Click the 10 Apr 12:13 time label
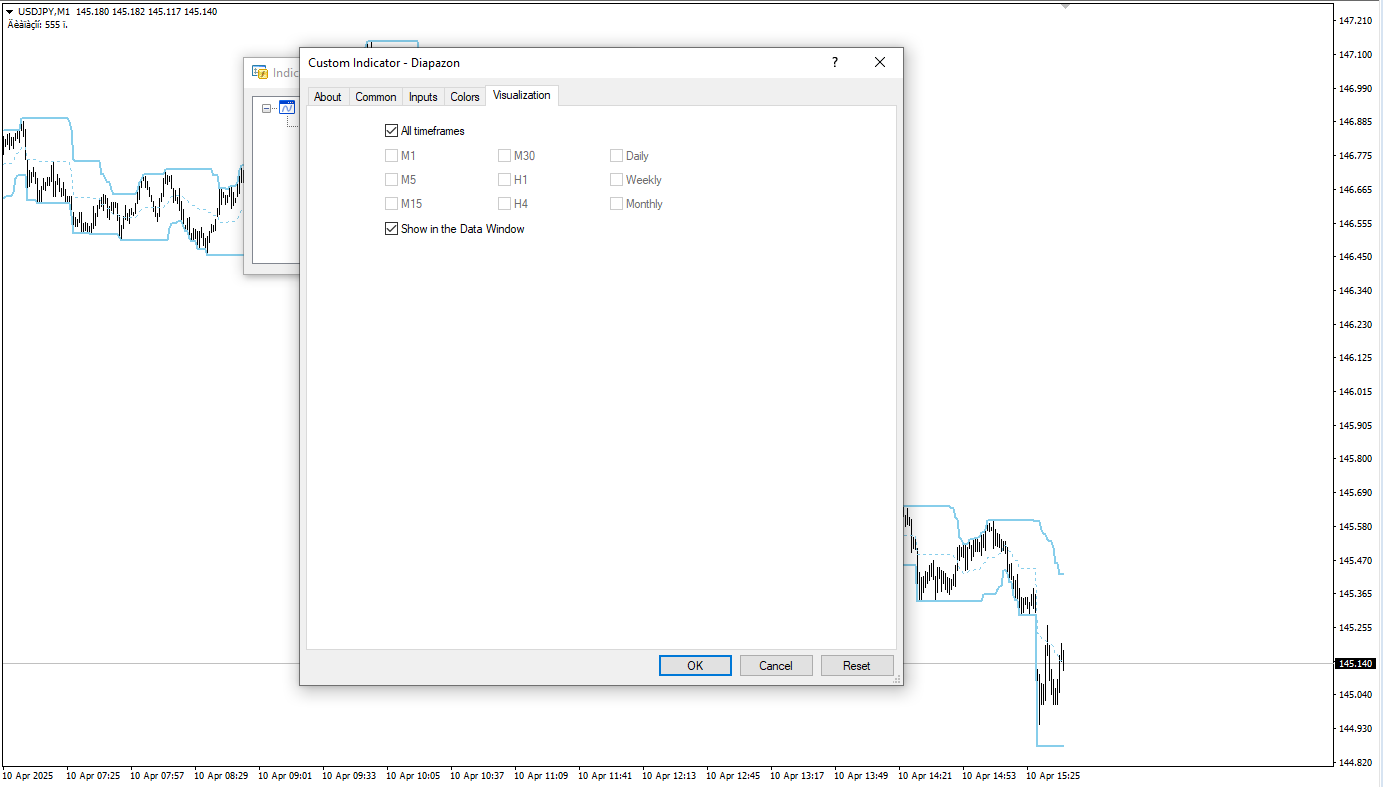The image size is (1383, 787). pyautogui.click(x=669, y=775)
